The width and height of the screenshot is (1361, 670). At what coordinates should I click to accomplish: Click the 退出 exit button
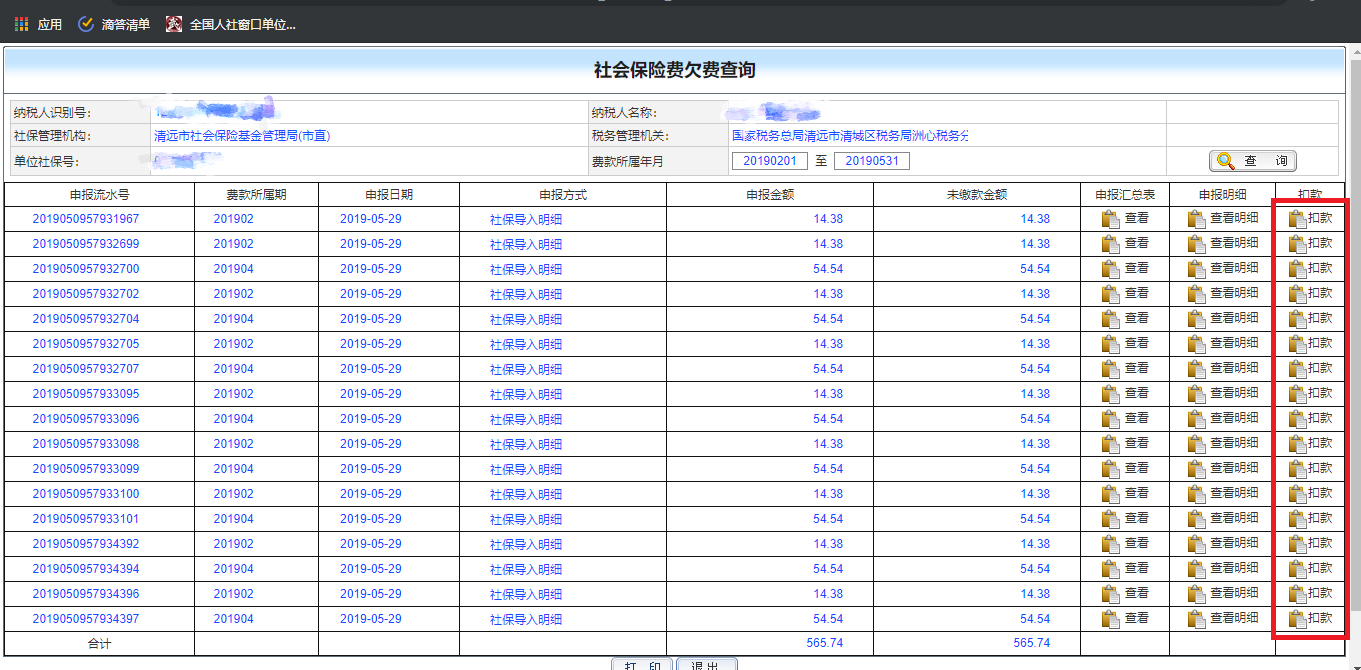(x=706, y=664)
